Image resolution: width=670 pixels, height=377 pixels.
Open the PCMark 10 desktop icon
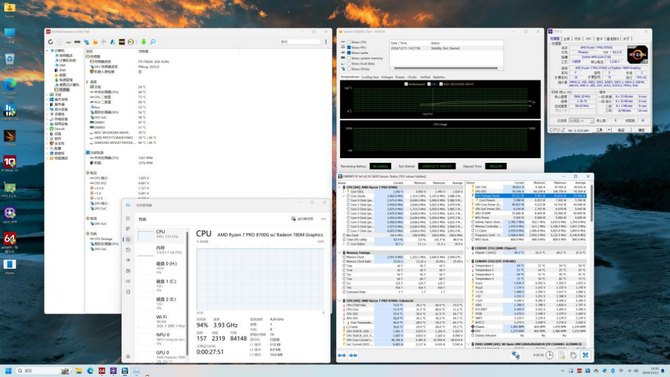point(9,164)
